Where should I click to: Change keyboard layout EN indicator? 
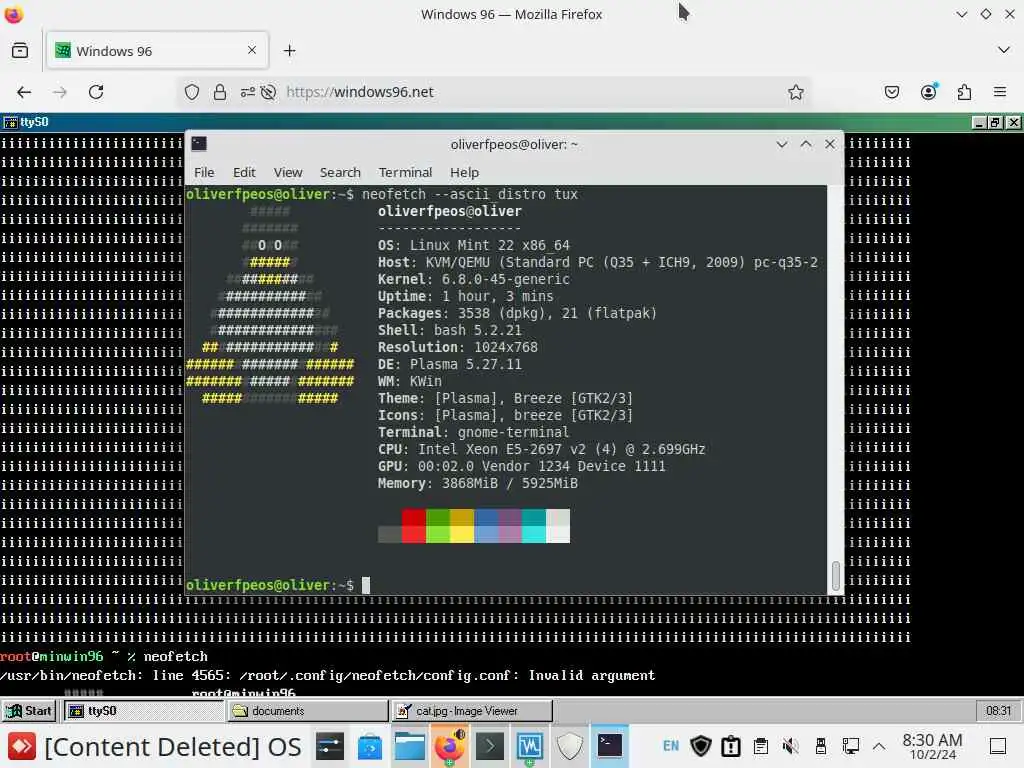(671, 746)
